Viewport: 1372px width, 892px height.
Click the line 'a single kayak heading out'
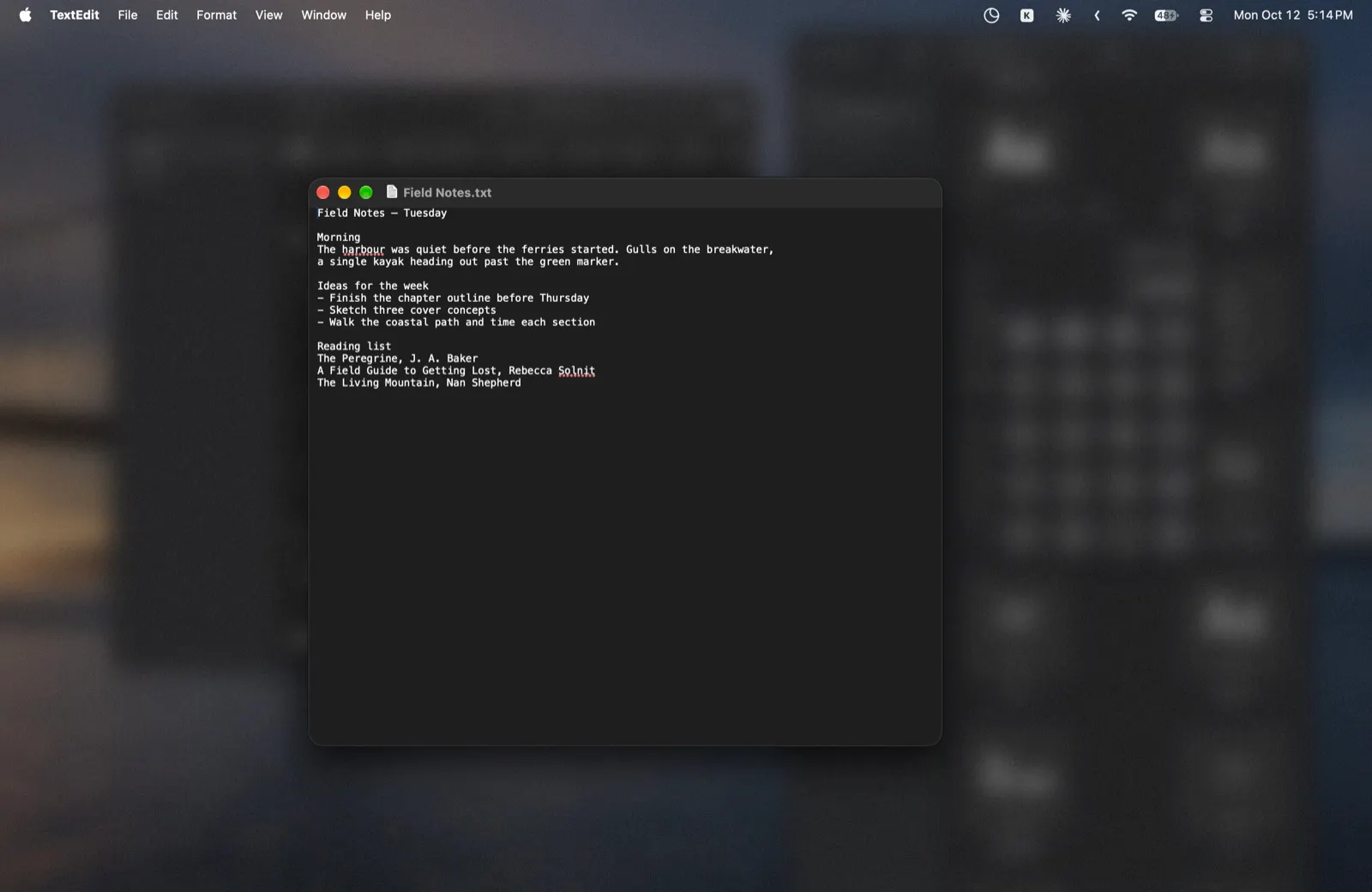467,262
